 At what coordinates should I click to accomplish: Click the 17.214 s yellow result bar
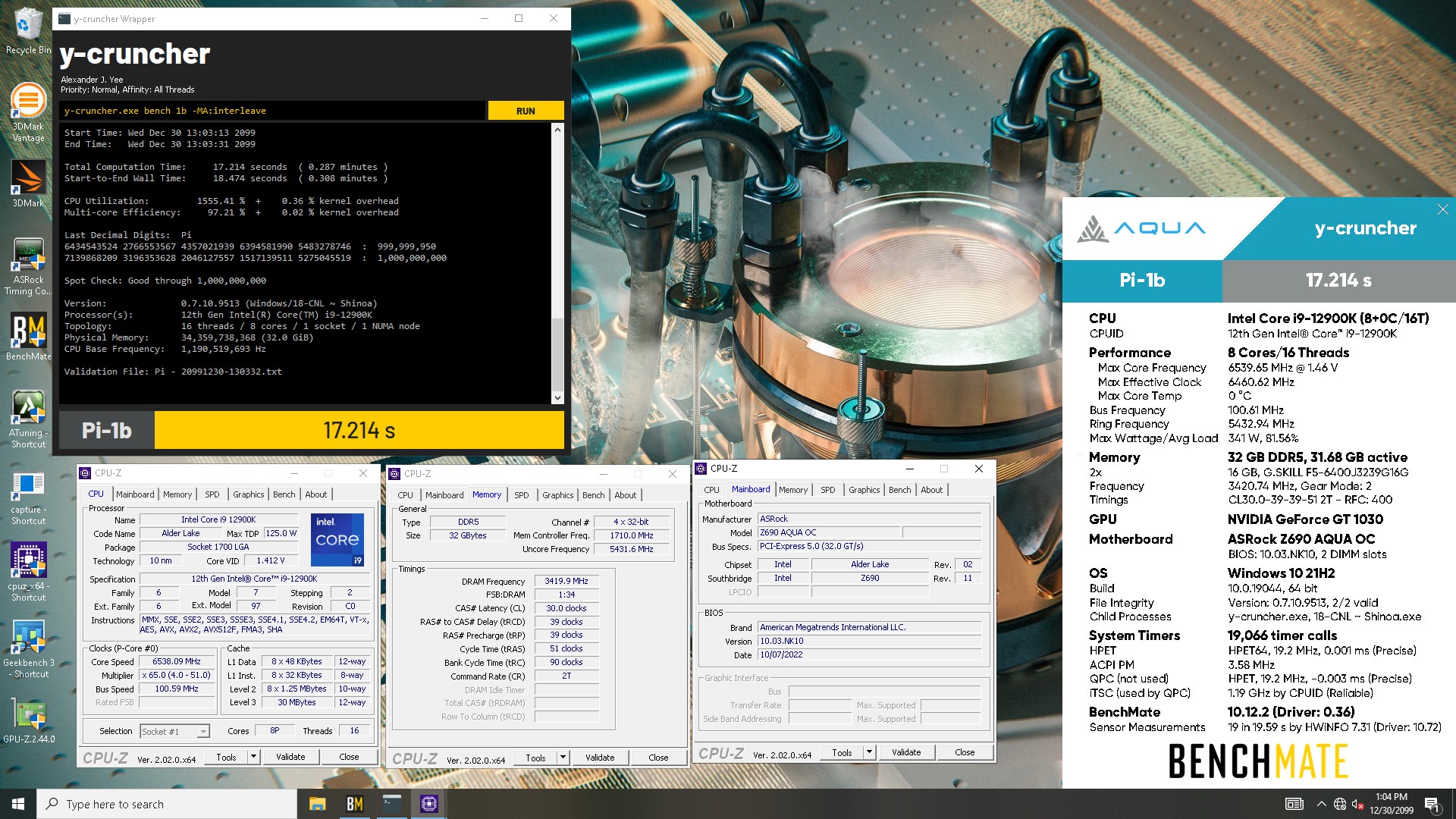click(x=359, y=430)
